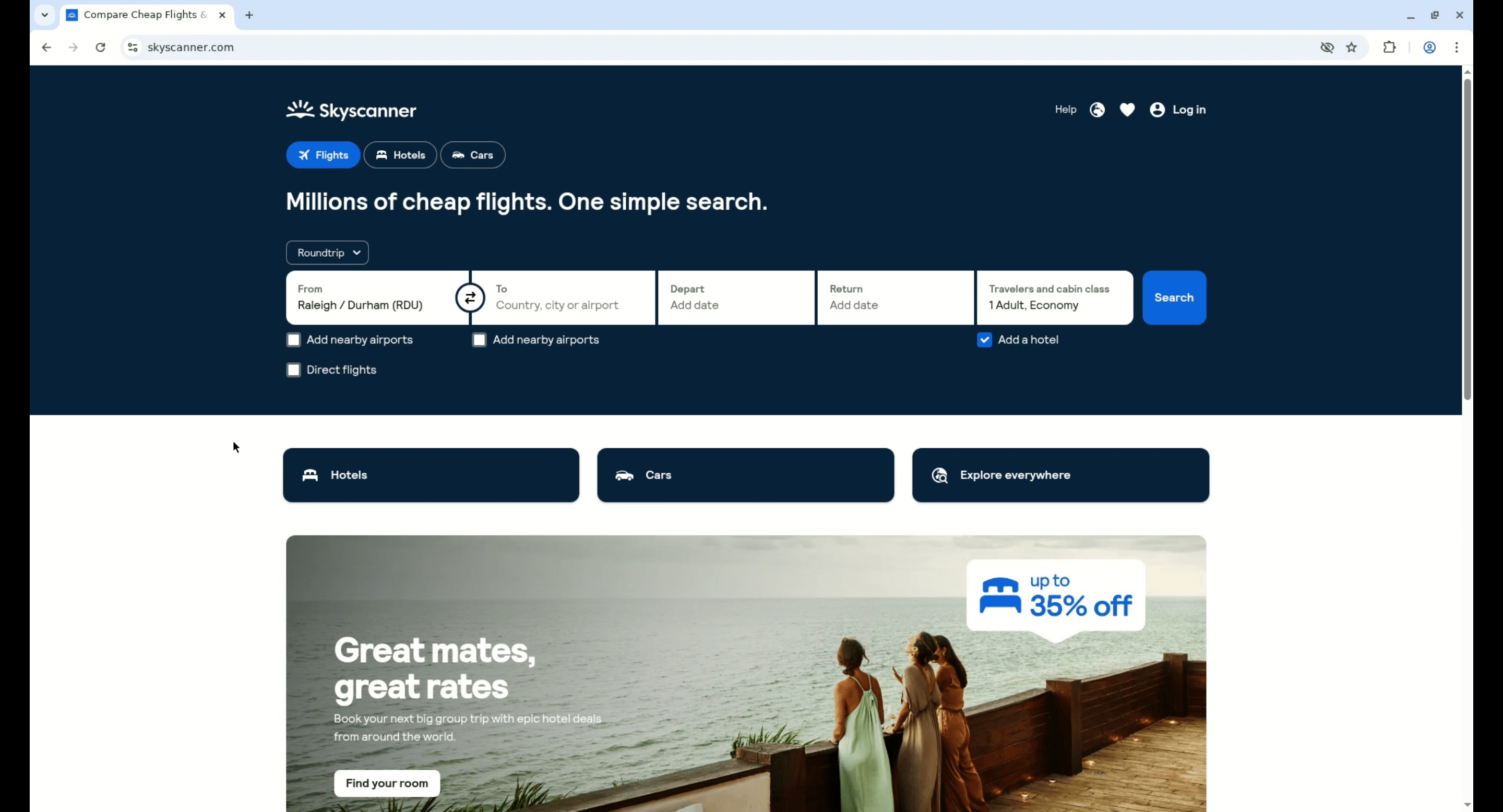Swap origin and destination with the arrows icon
The image size is (1503, 812).
tap(470, 298)
